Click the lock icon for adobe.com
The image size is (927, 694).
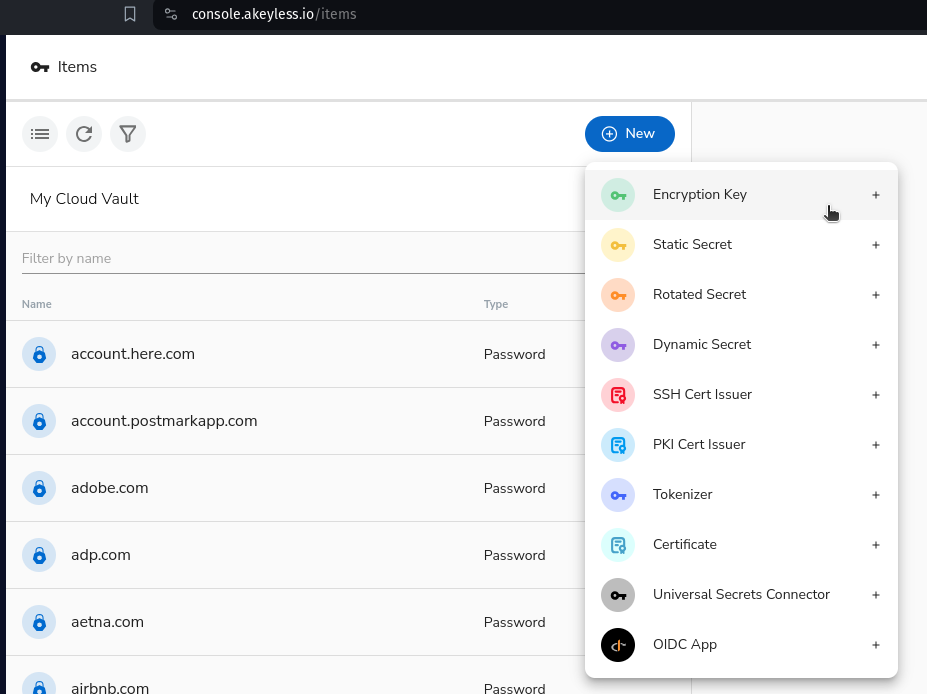[39, 488]
